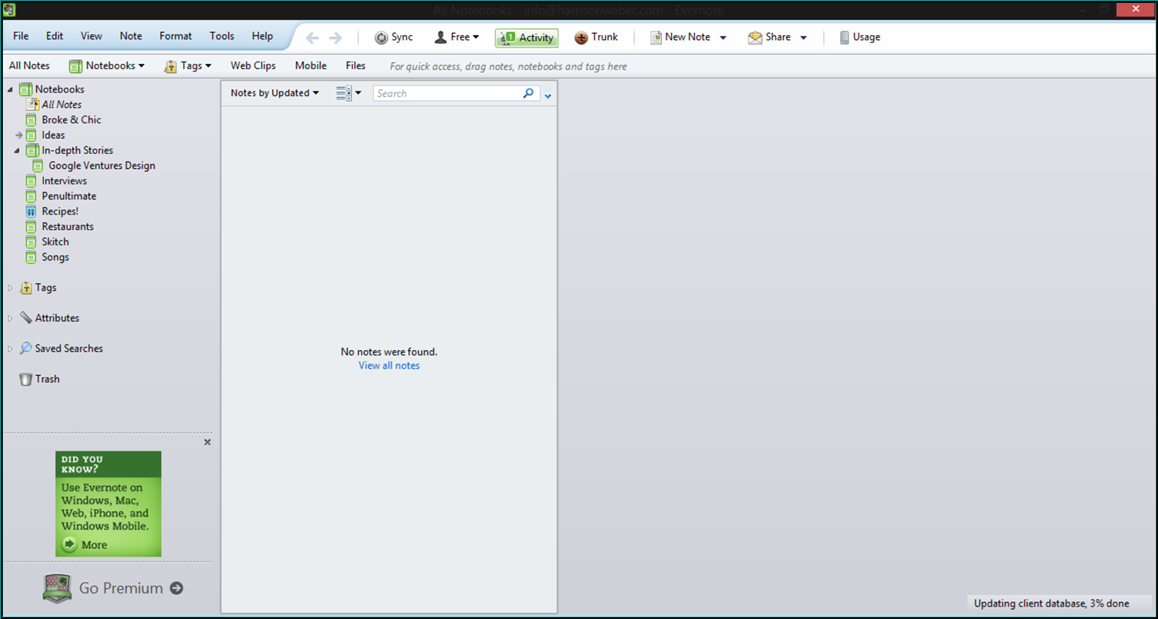Select the Songs notebook
Image resolution: width=1158 pixels, height=619 pixels.
coord(55,257)
